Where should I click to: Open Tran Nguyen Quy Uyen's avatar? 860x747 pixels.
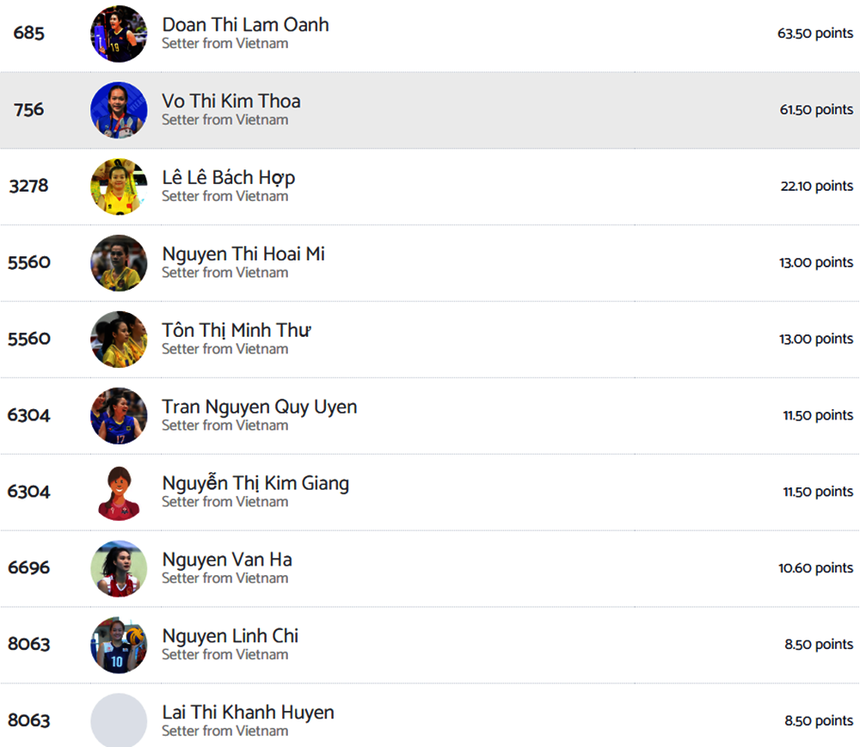(119, 416)
